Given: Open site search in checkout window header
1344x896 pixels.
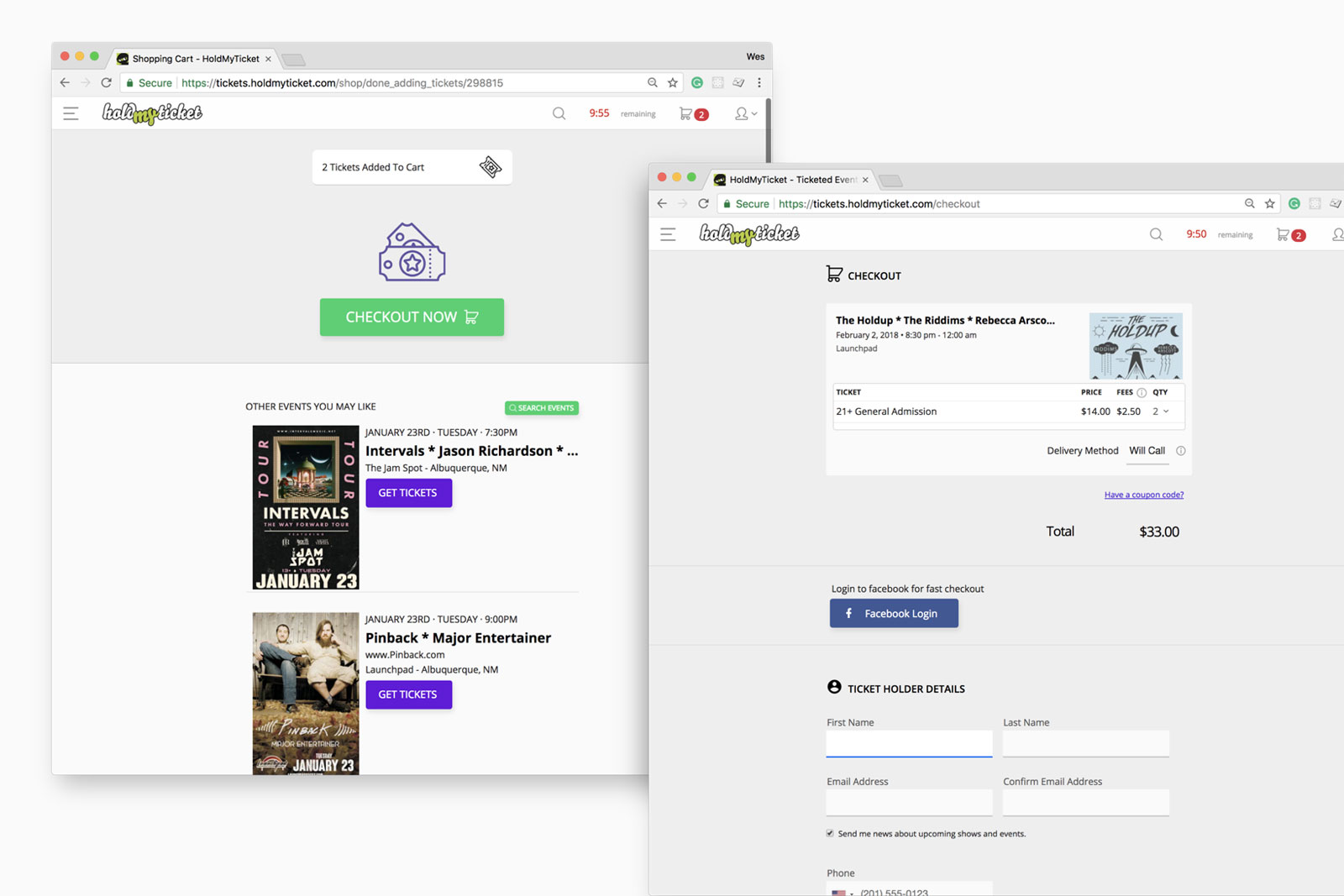Looking at the screenshot, I should click(x=1156, y=234).
